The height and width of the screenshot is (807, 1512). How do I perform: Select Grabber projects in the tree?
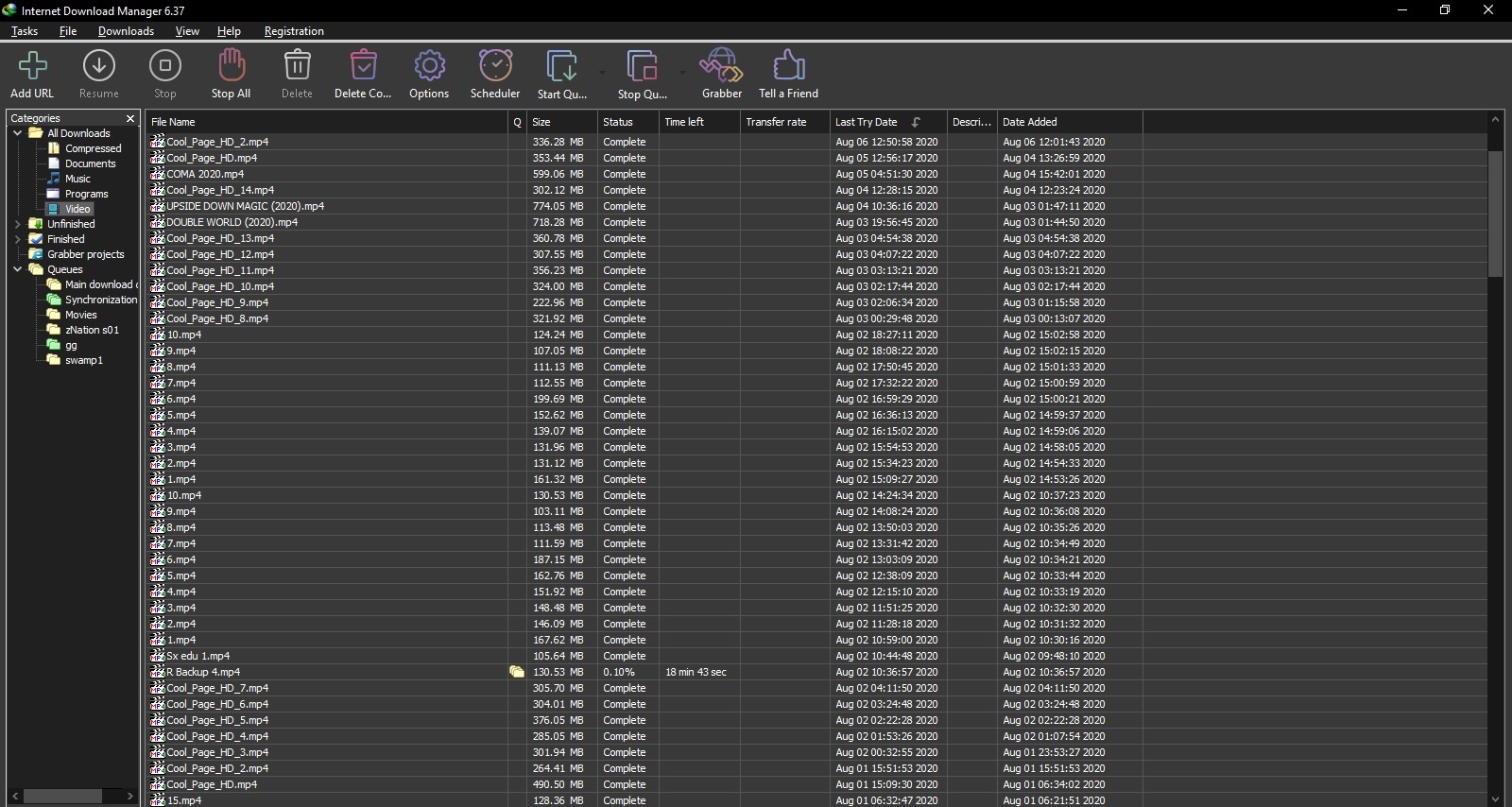click(86, 254)
